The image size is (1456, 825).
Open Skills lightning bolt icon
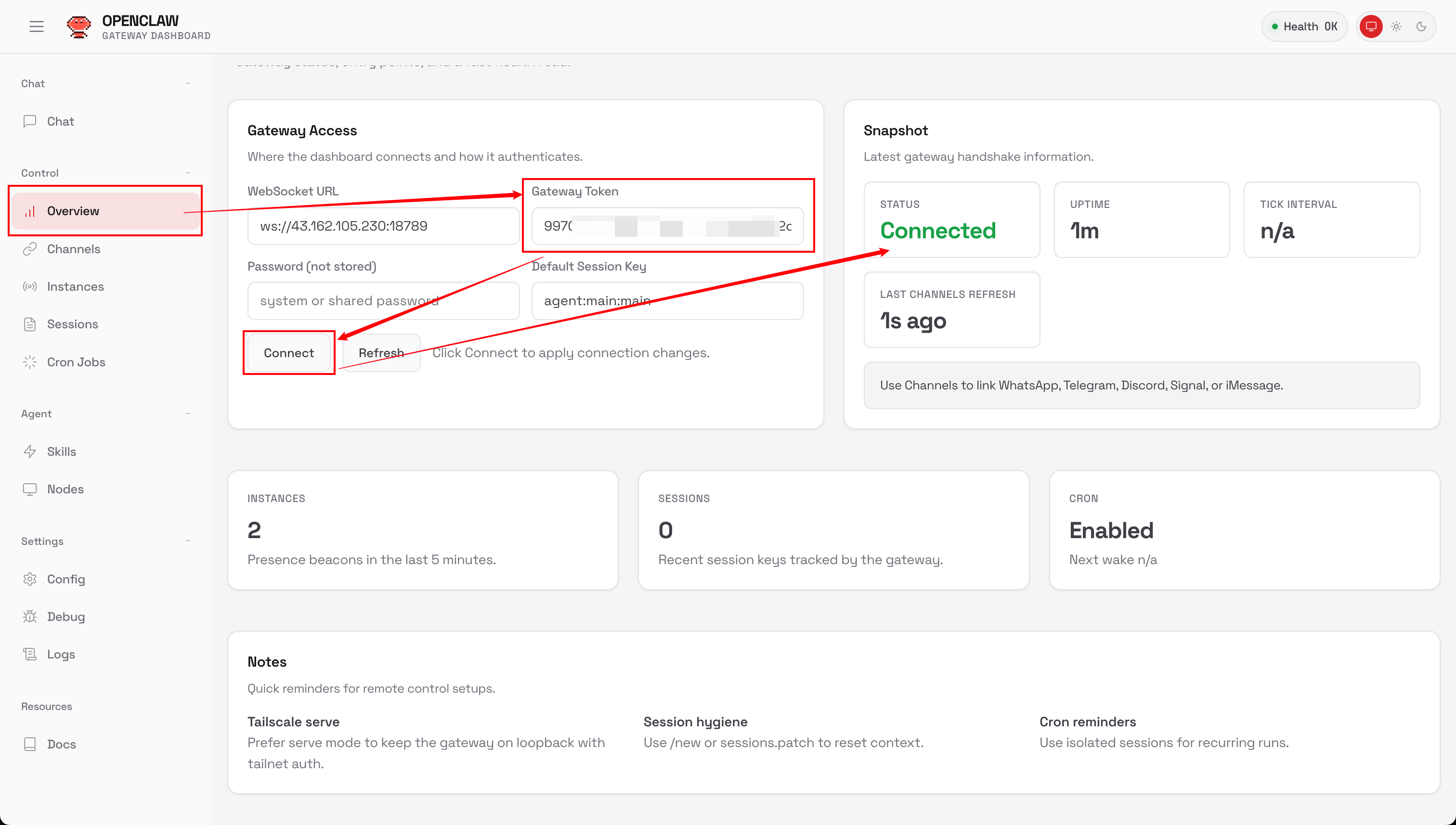tap(29, 451)
